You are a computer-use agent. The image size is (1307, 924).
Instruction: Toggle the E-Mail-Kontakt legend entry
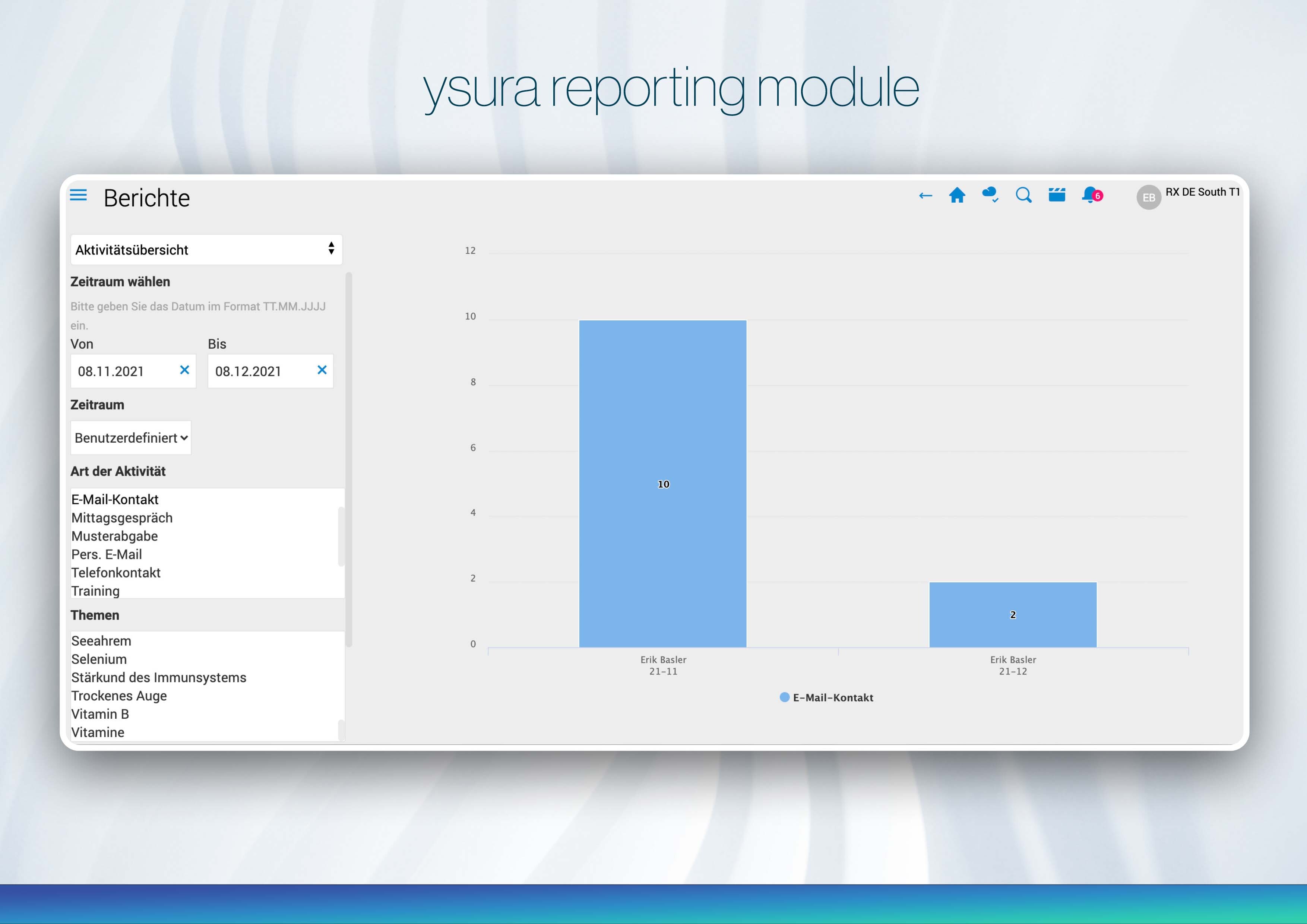[826, 697]
